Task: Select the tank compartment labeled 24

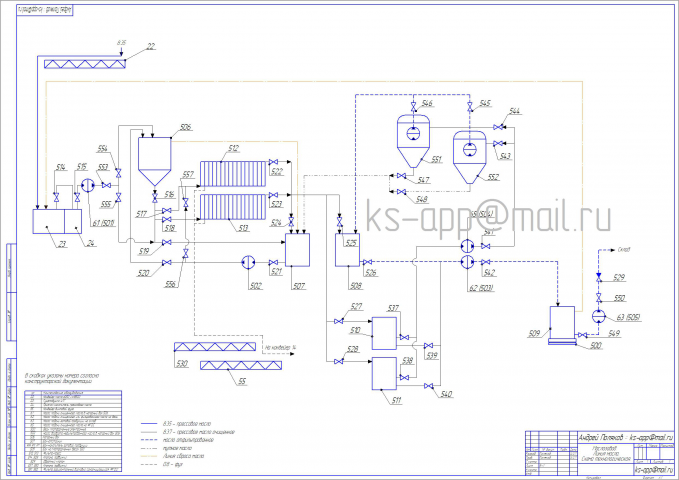Action: coord(73,221)
